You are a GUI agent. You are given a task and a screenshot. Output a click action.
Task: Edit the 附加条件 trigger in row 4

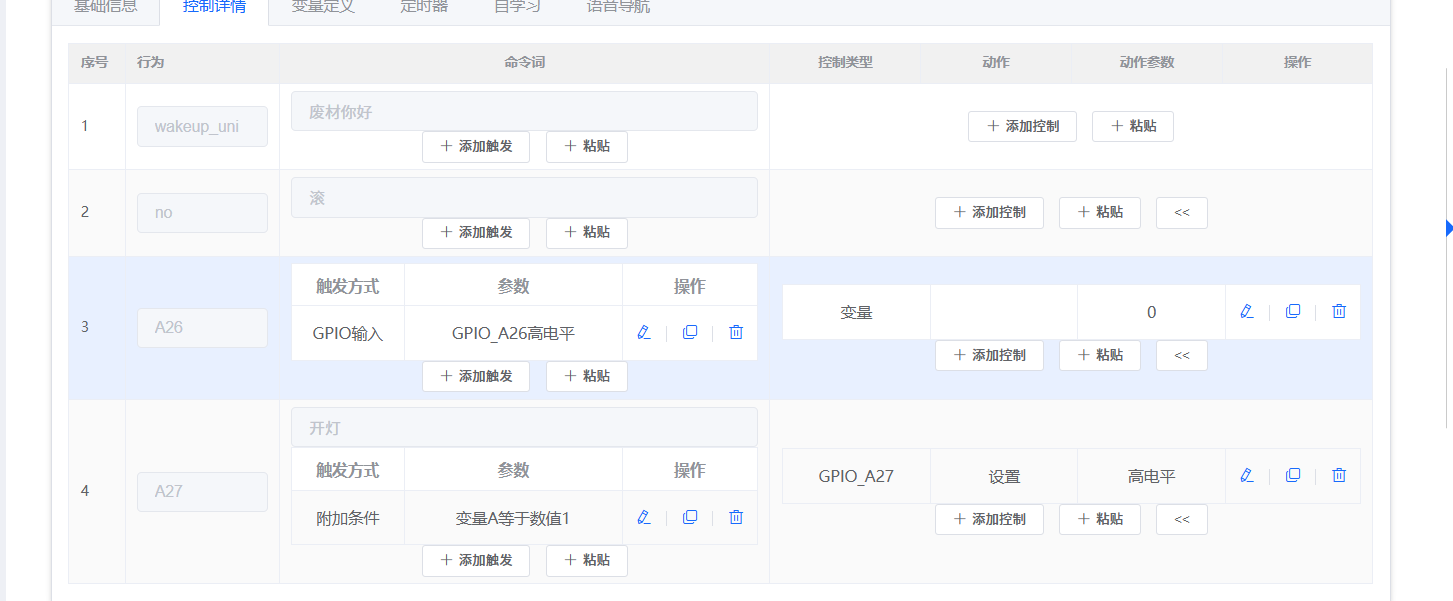[x=643, y=517]
